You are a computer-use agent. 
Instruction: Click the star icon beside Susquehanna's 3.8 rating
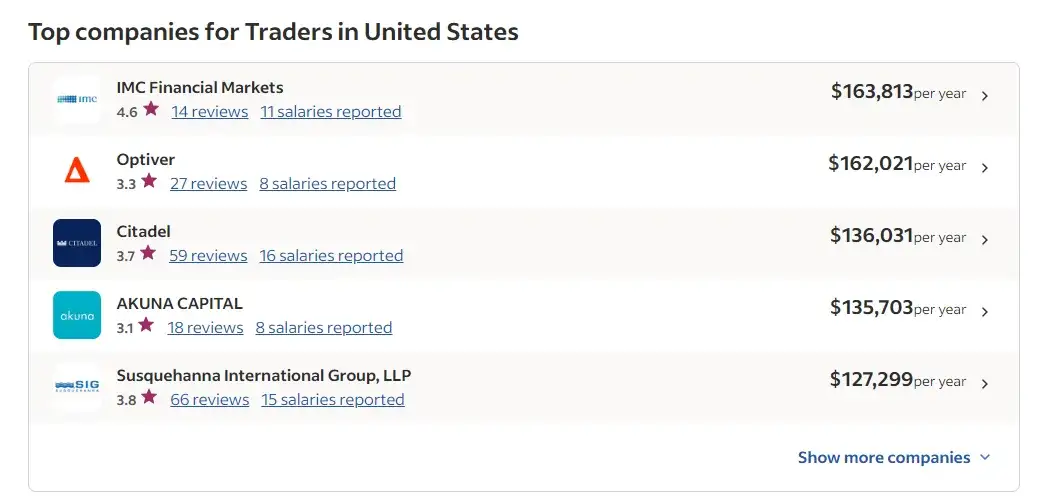tap(149, 398)
